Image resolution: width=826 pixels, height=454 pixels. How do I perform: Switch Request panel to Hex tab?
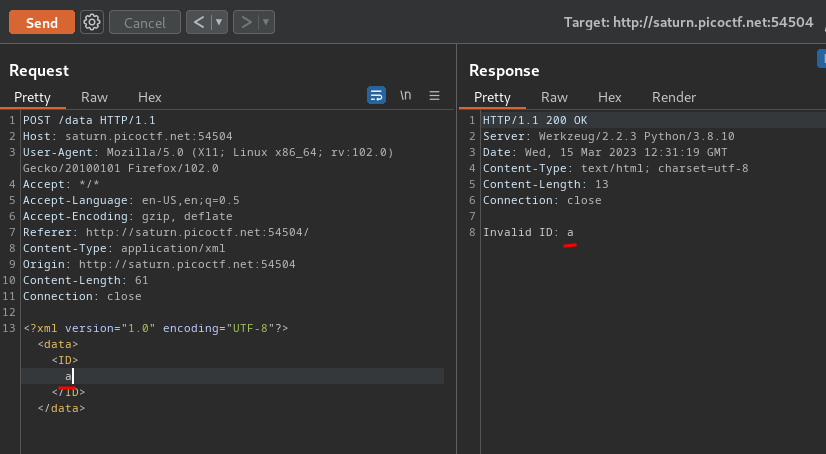click(x=150, y=97)
